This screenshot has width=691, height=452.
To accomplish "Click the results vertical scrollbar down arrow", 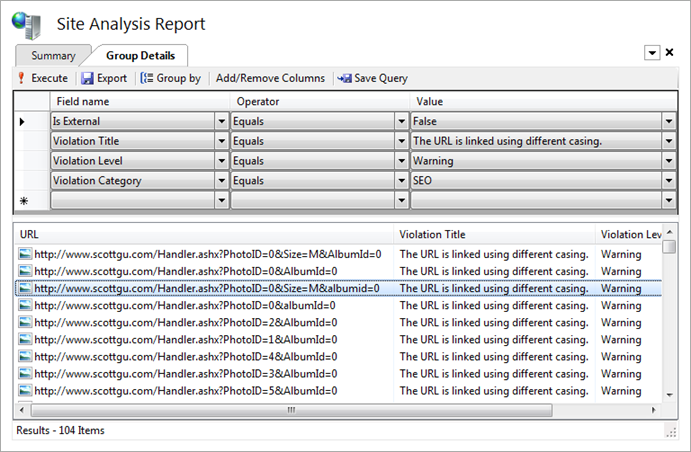I will pos(669,395).
